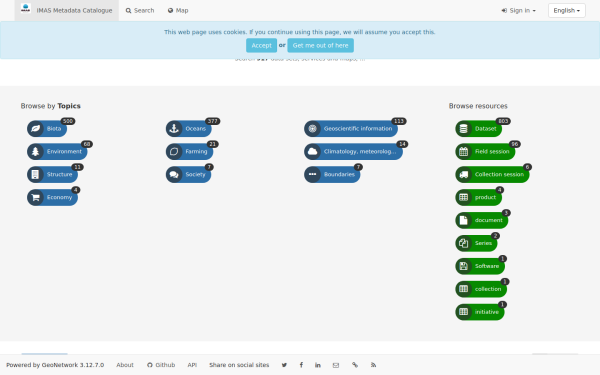Filter by Field session resource label

click(x=492, y=152)
